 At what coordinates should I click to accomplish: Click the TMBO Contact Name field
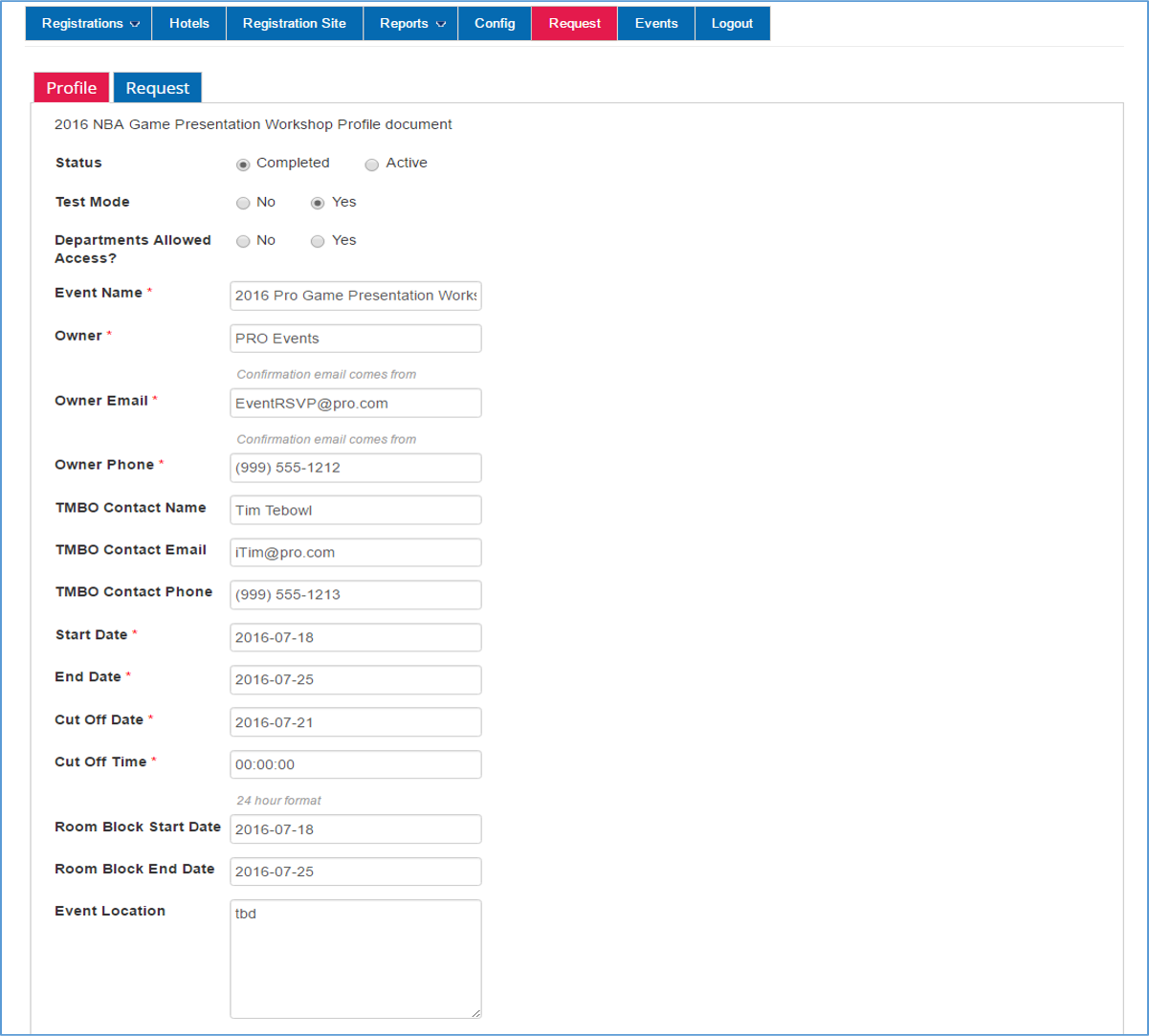[x=356, y=510]
